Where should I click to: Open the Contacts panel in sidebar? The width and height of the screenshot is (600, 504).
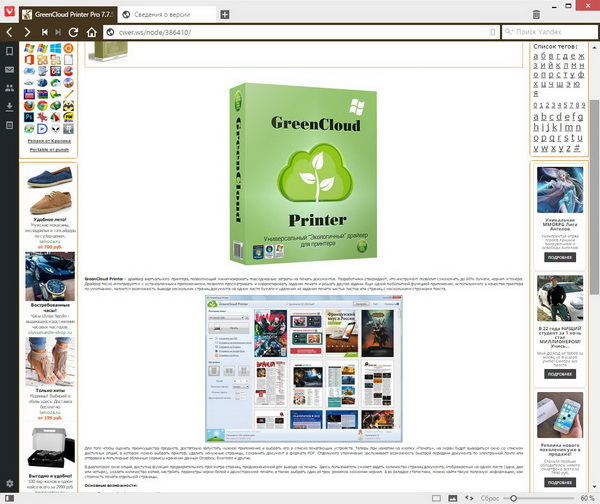pyautogui.click(x=9, y=87)
